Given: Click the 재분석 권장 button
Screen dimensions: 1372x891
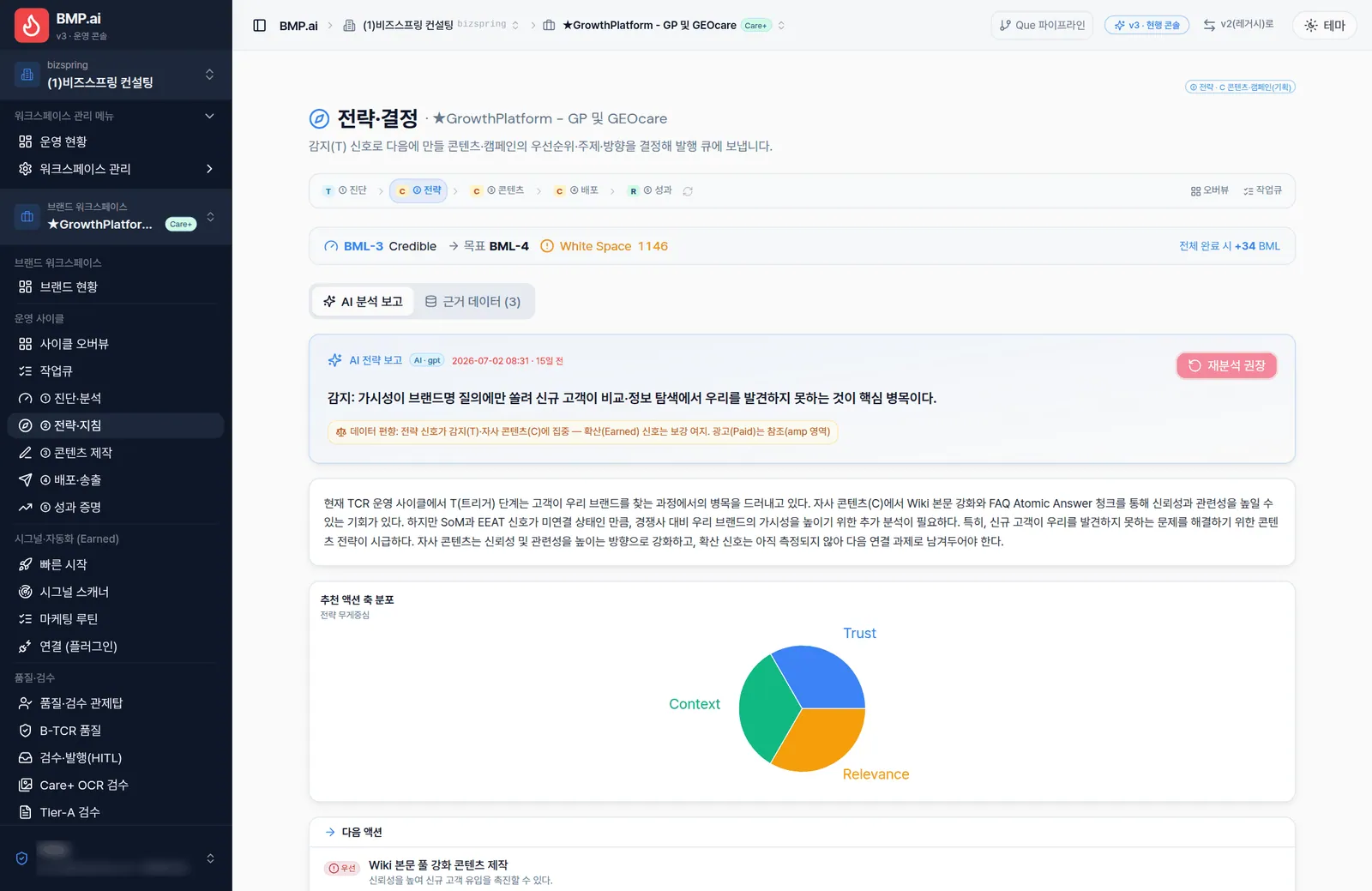Looking at the screenshot, I should click(1227, 365).
